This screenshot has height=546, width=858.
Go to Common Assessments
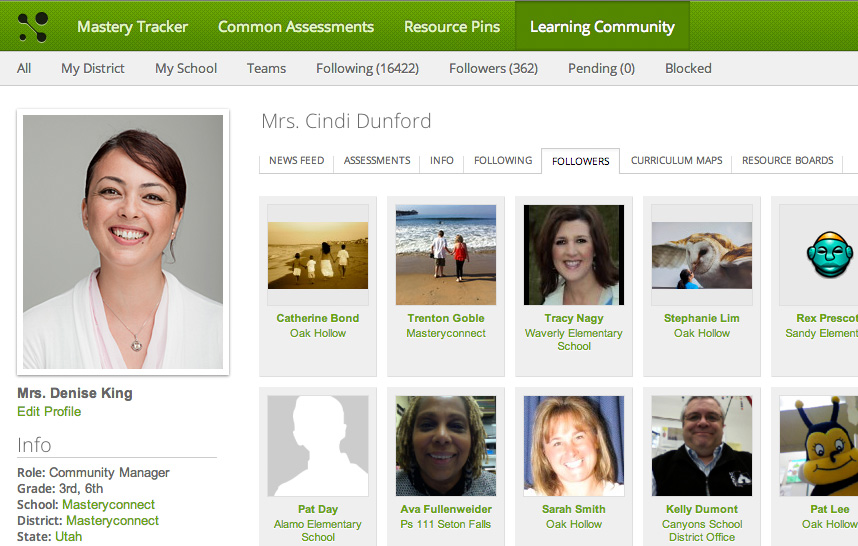pos(295,27)
